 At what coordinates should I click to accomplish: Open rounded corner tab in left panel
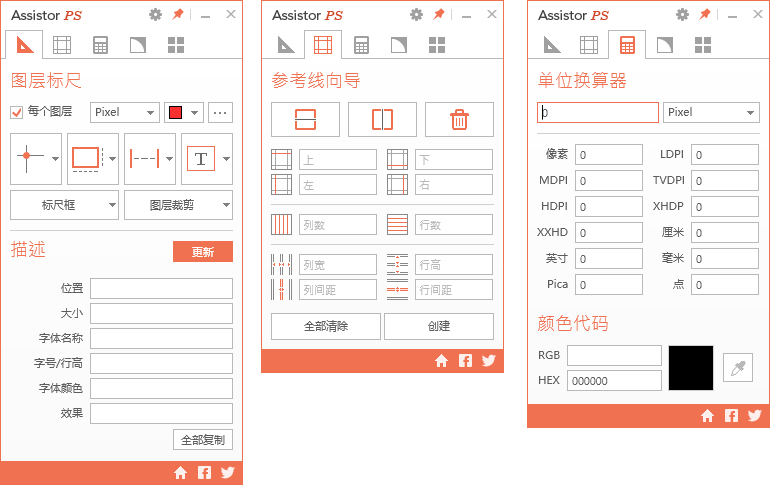click(x=138, y=45)
